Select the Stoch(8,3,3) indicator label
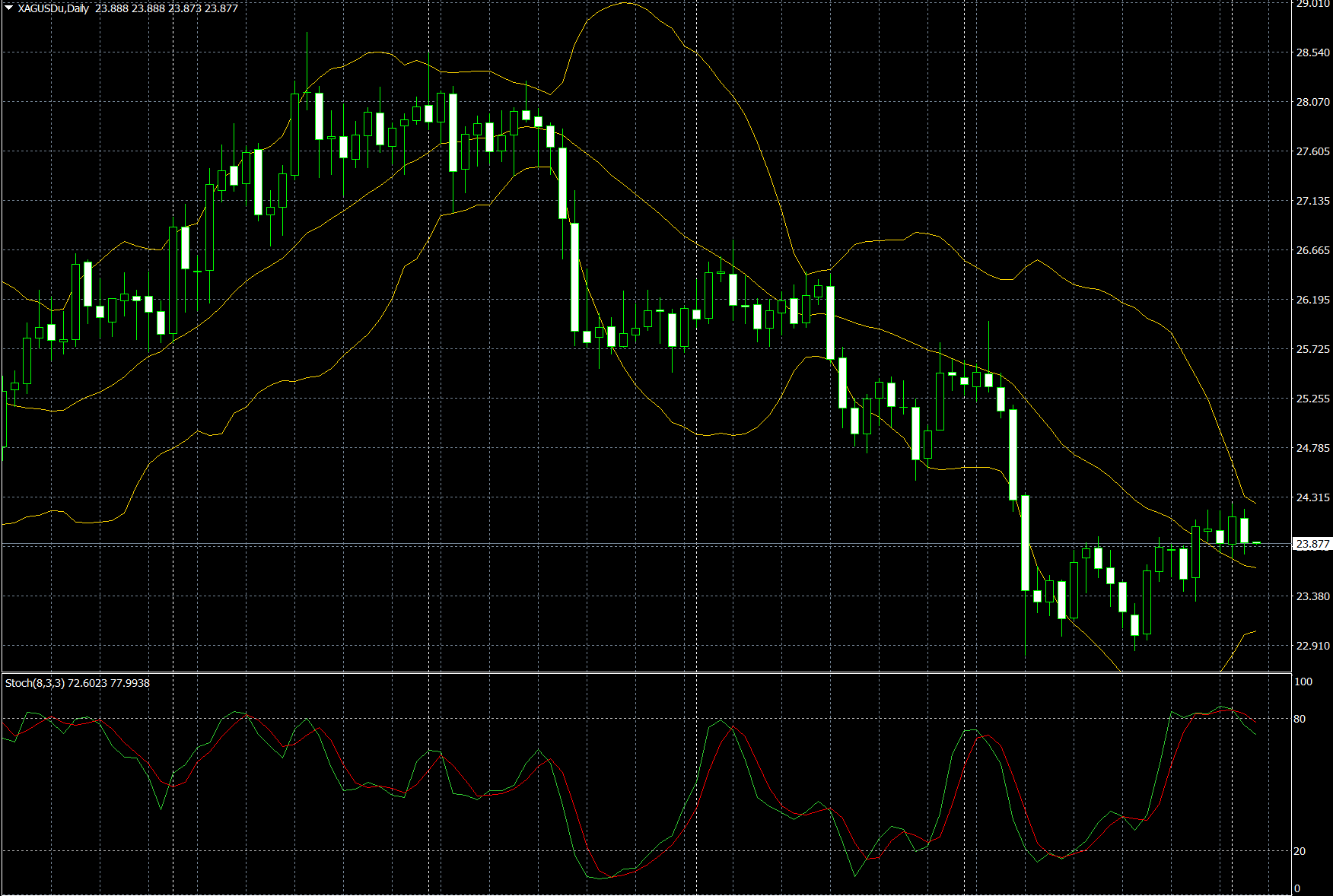This screenshot has height=896, width=1333. [35, 683]
